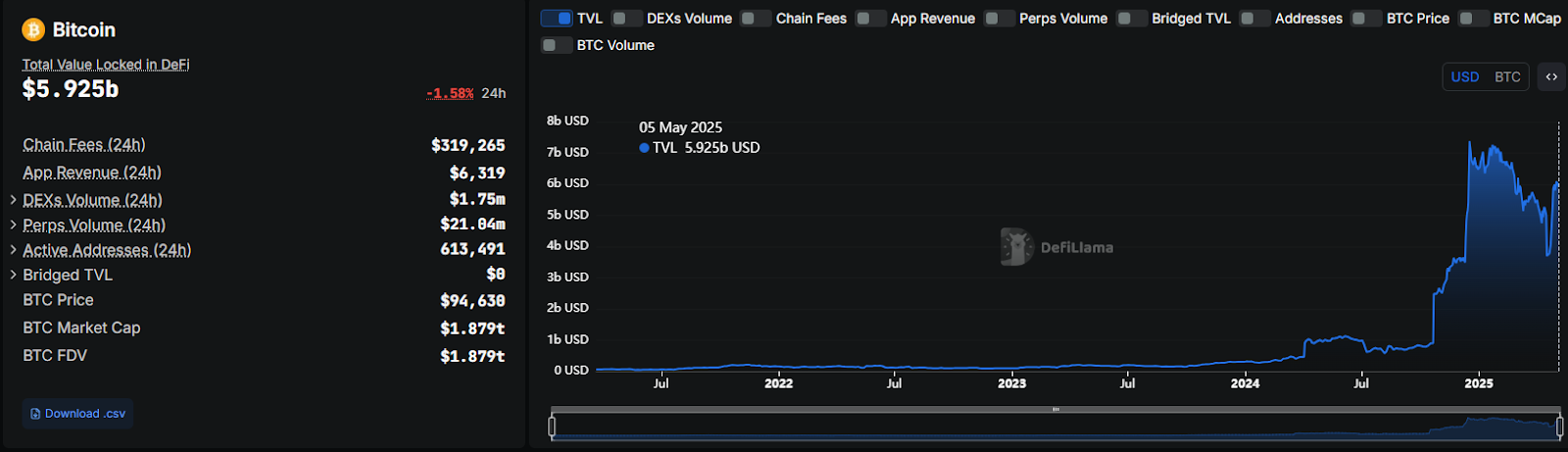Click the $1.75m DEXs volume value
Screen dimensions: 1568x452
[477, 199]
